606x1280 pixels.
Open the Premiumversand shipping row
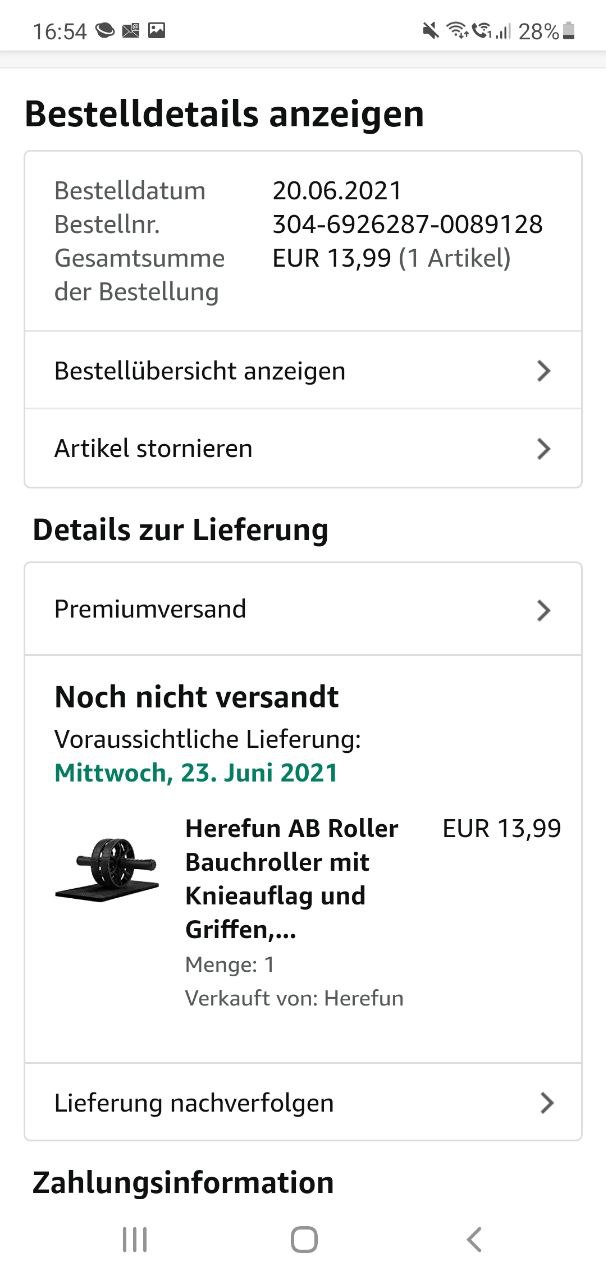pyautogui.click(x=150, y=609)
